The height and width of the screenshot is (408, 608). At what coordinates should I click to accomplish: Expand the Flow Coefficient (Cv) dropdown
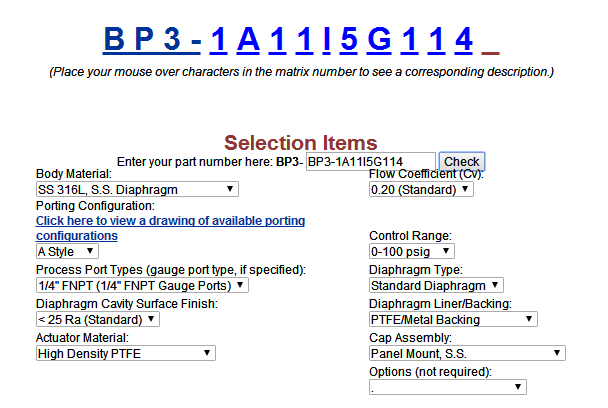[x=421, y=189]
